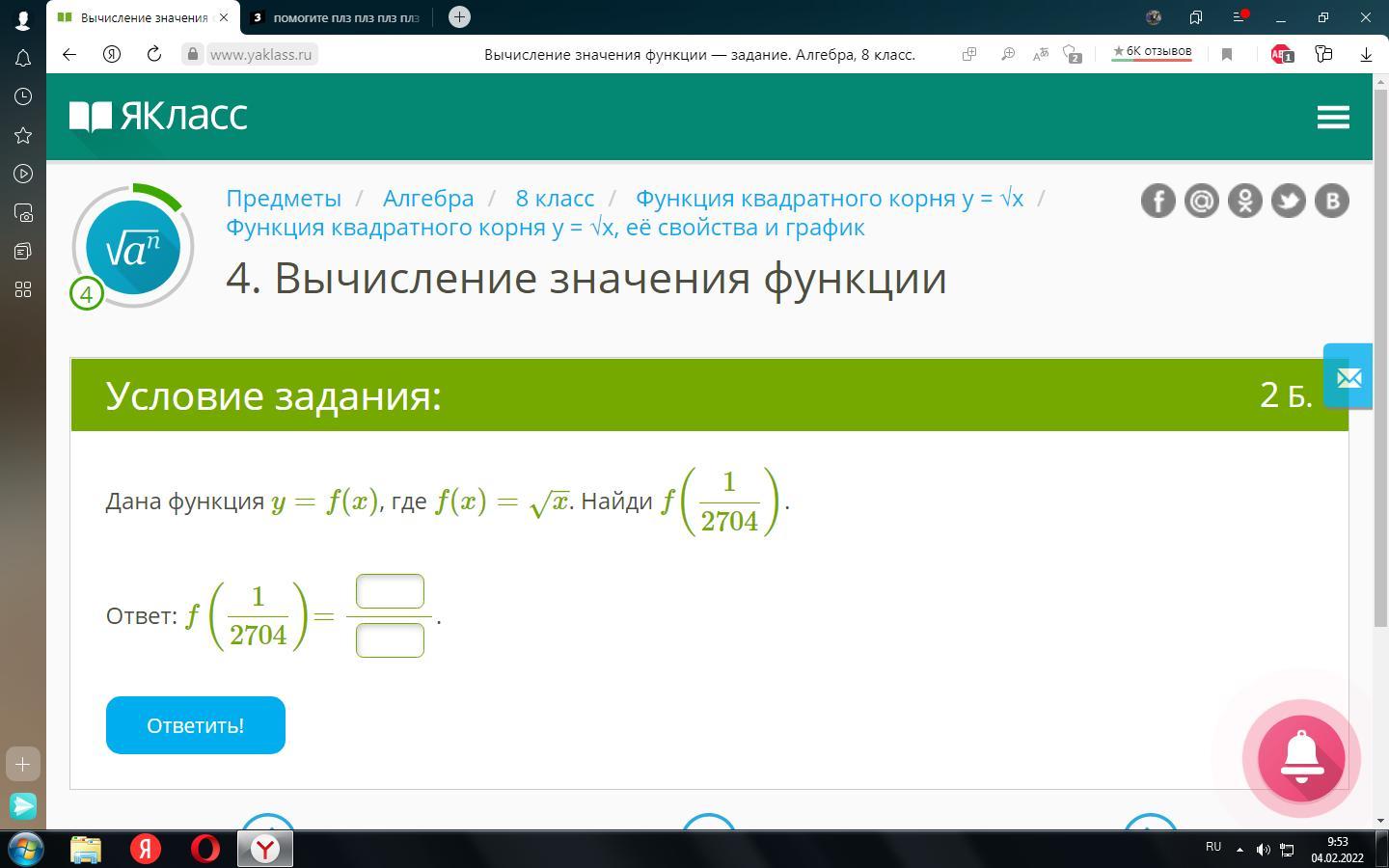Image resolution: width=1389 pixels, height=868 pixels.
Task: Open the RU language switcher in tray
Action: [1213, 847]
